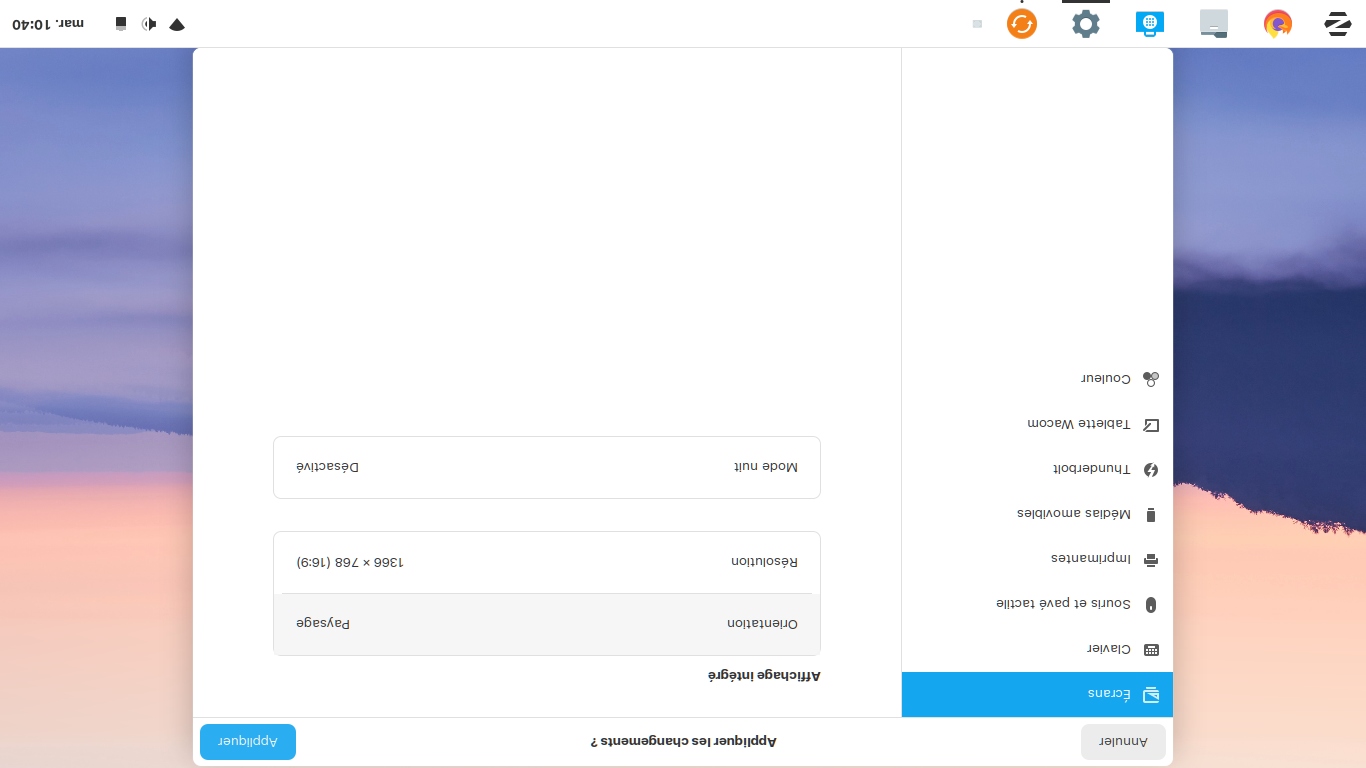
Task: Select Écrans in the settings sidebar
Action: pos(1037,694)
